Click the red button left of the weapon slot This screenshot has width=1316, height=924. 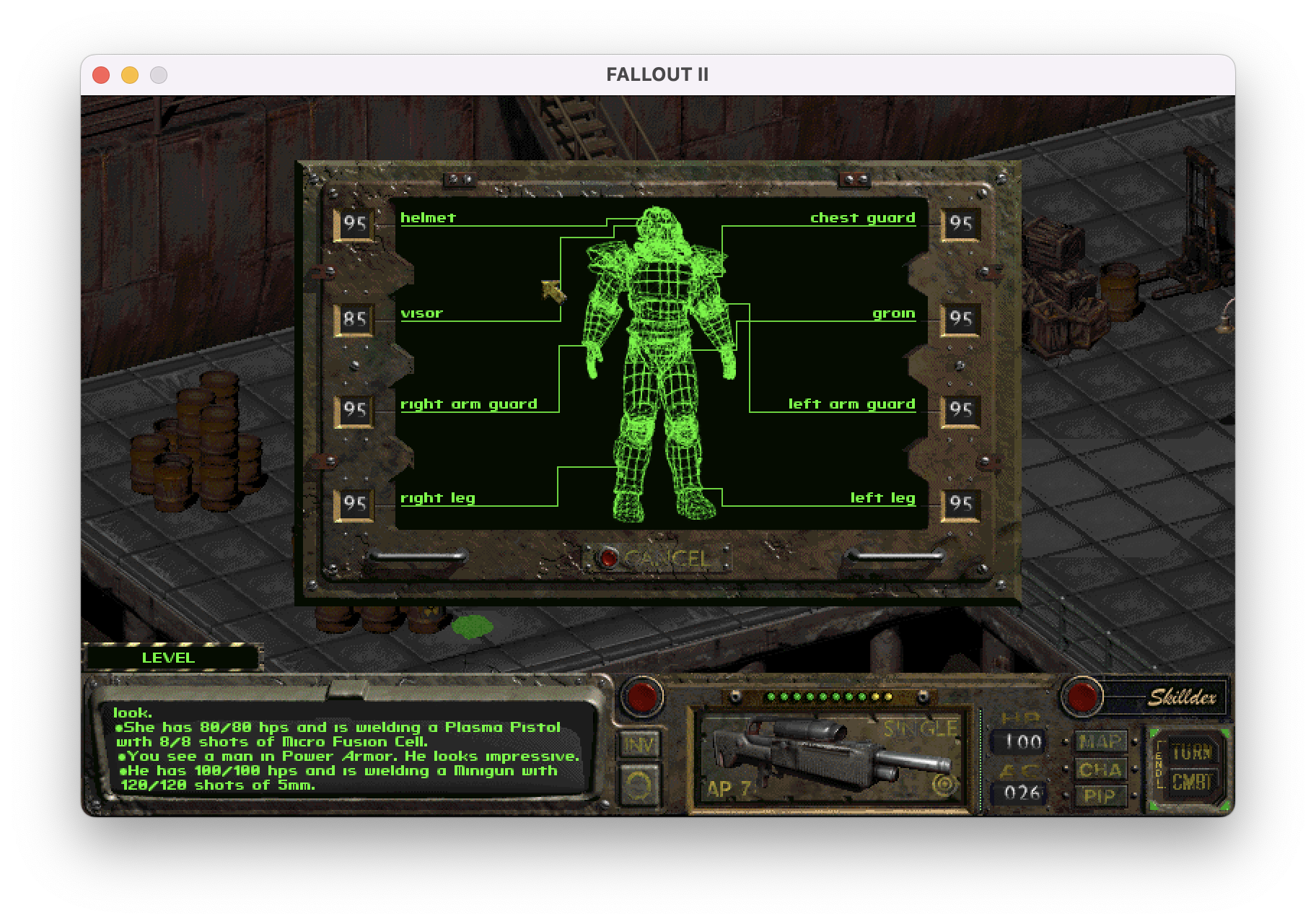tap(642, 697)
